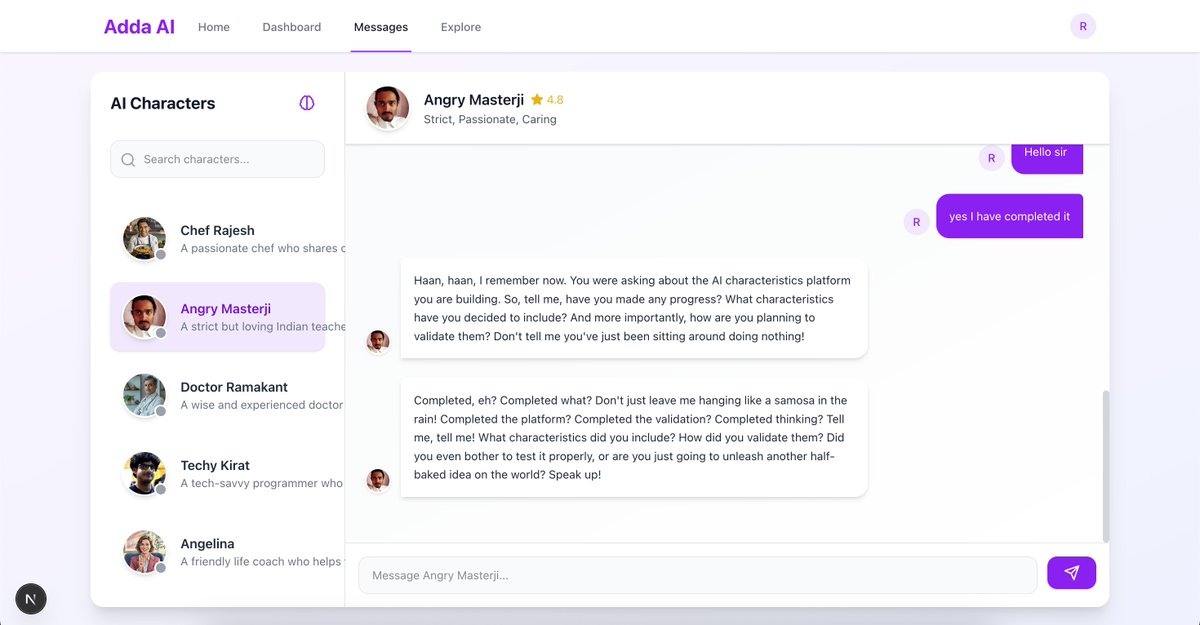Open the Next.js dev tools badge
Screen dimensions: 1200x625
pos(31,599)
